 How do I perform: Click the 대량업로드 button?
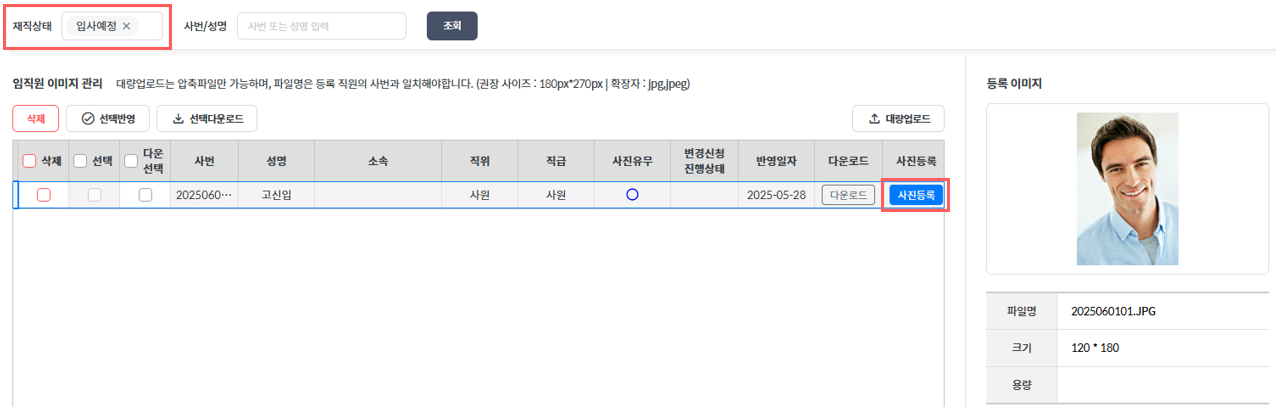898,118
